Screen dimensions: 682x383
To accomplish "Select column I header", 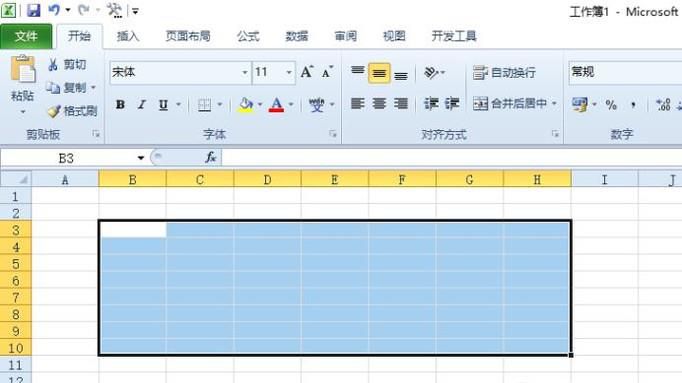I will pos(604,179).
